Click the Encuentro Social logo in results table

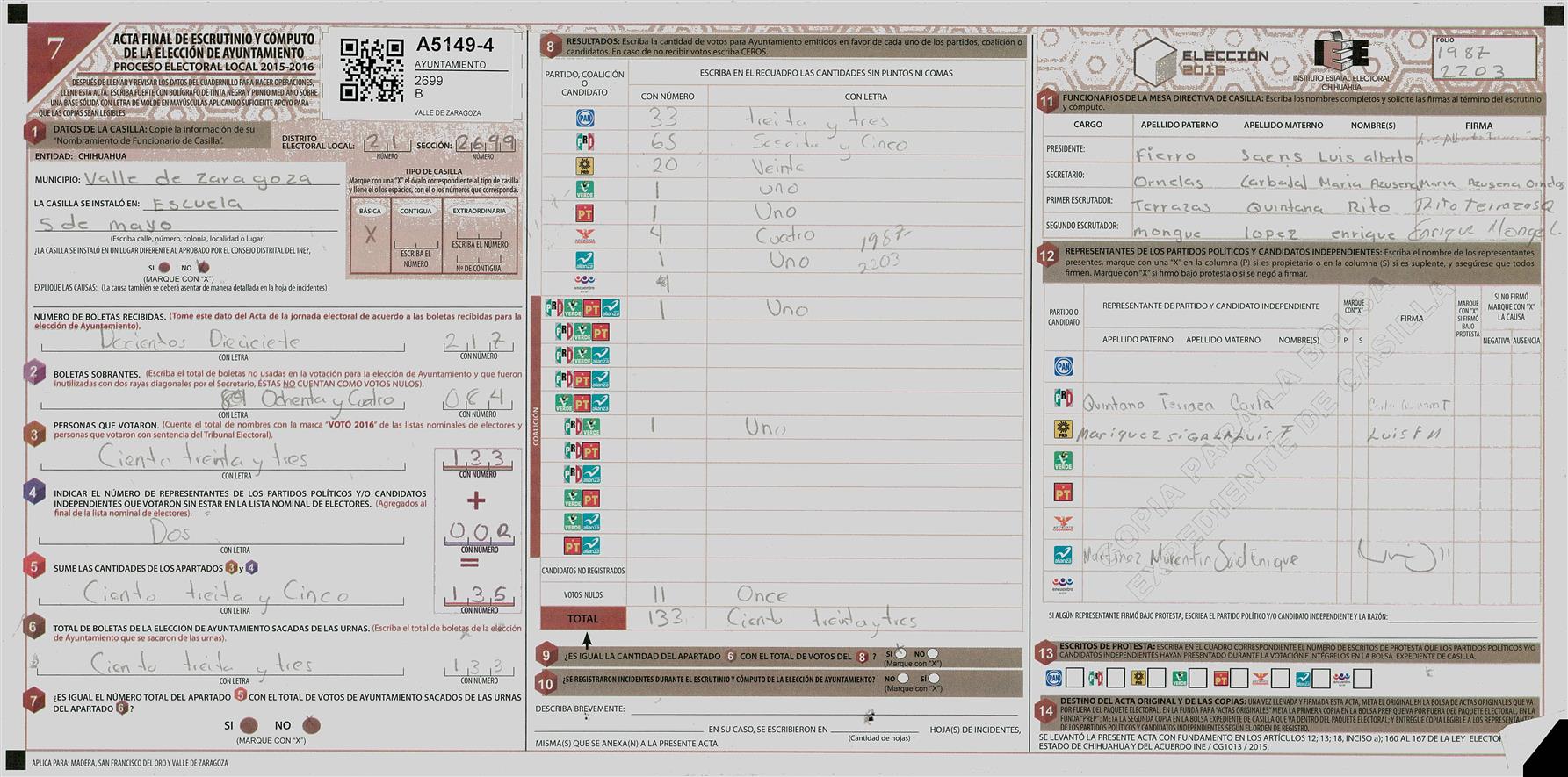(584, 283)
